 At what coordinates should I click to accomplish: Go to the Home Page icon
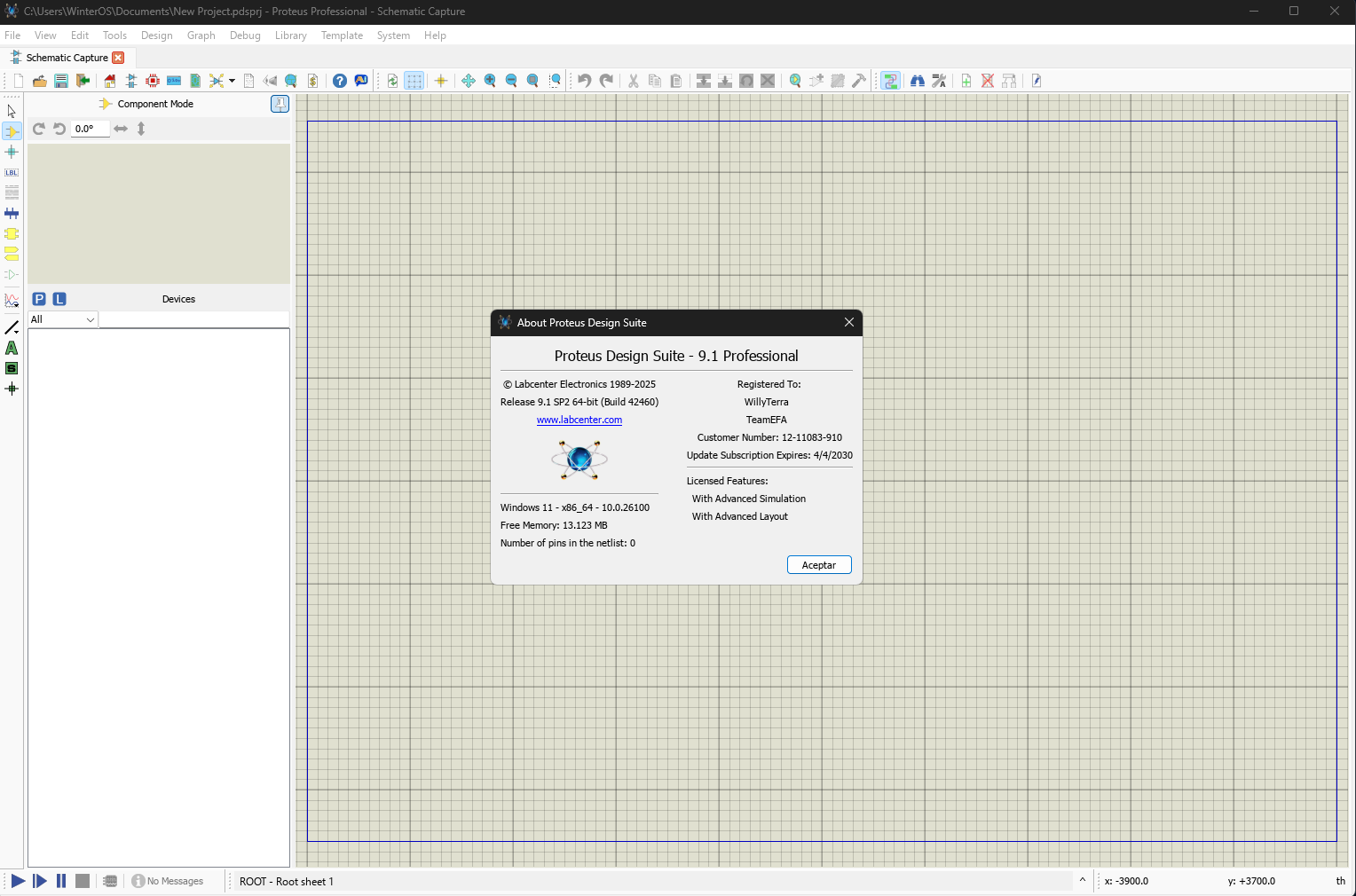click(110, 81)
